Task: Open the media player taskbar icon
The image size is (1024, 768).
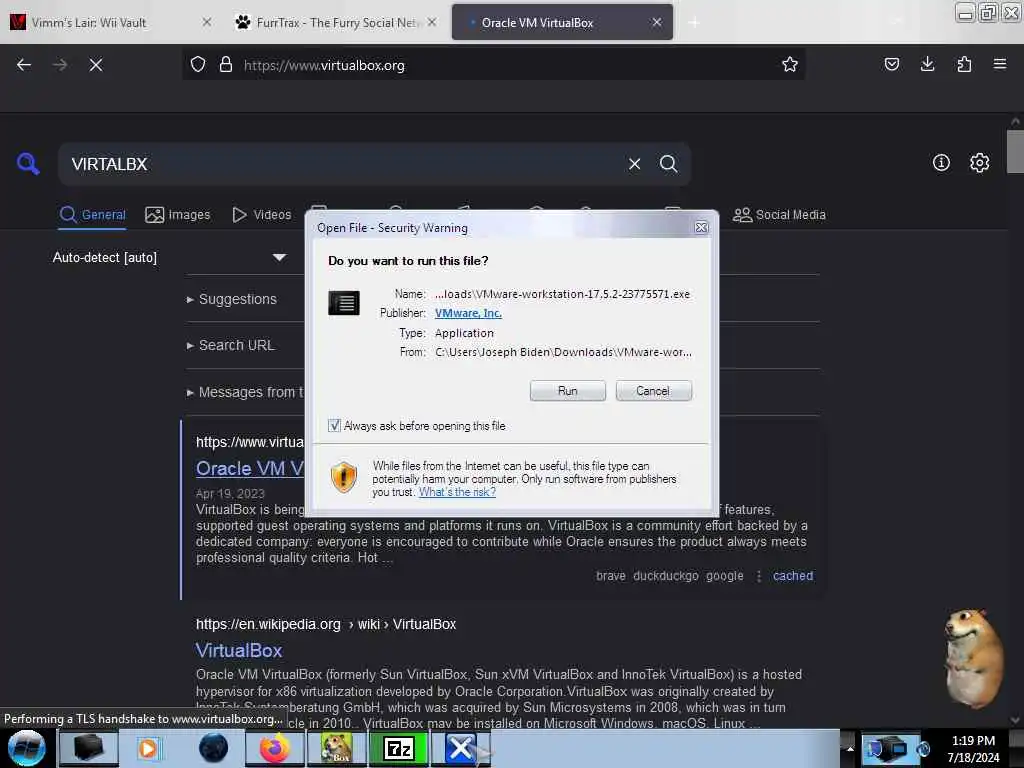Action: [x=148, y=748]
